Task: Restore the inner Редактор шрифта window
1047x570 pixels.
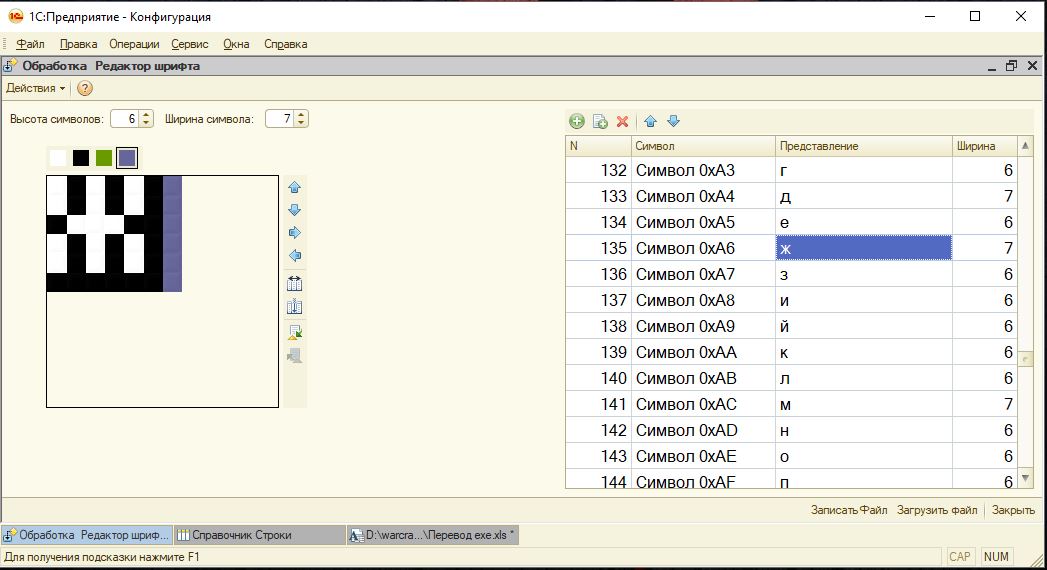Action: (x=1012, y=65)
